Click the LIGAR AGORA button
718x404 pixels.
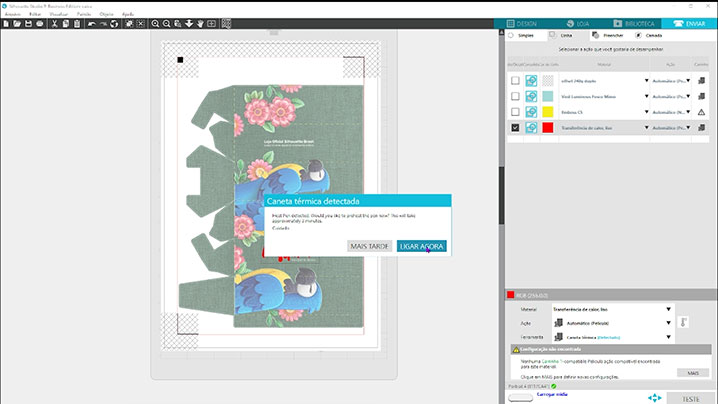coord(421,246)
